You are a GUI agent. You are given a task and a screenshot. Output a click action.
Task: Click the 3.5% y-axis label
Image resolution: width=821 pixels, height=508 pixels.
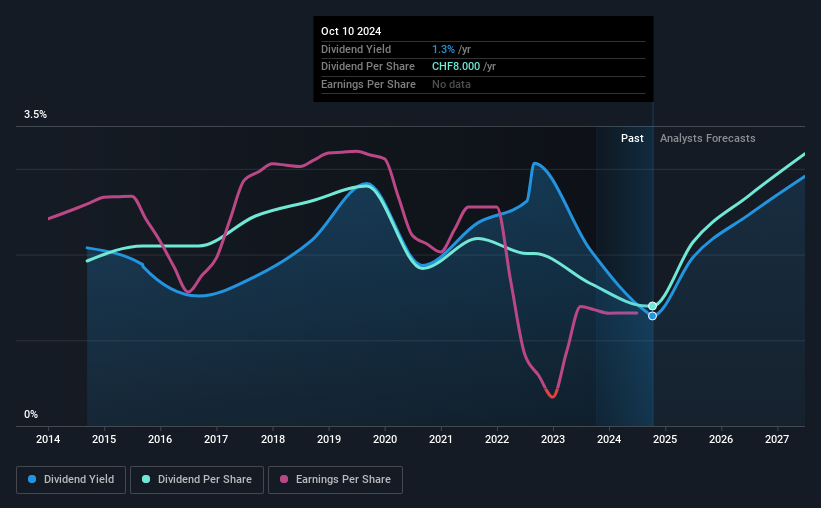coord(35,114)
